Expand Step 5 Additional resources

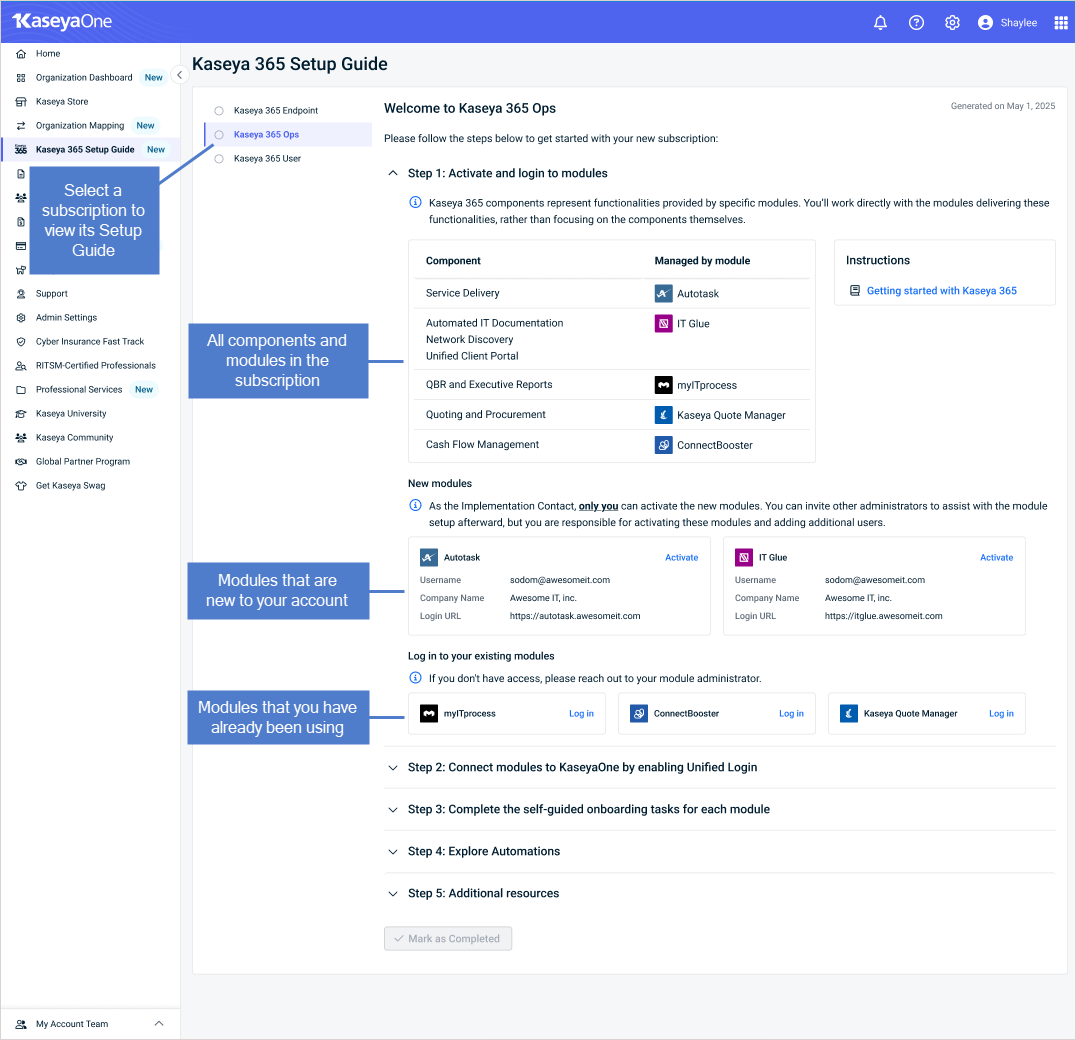pyautogui.click(x=393, y=893)
